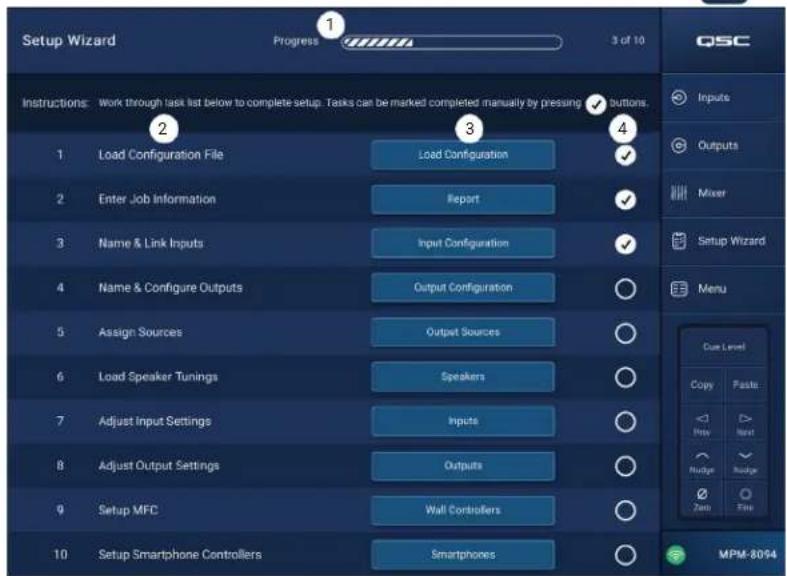
Task: Click the Outputs sidebar arrow icon
Action: (679, 146)
